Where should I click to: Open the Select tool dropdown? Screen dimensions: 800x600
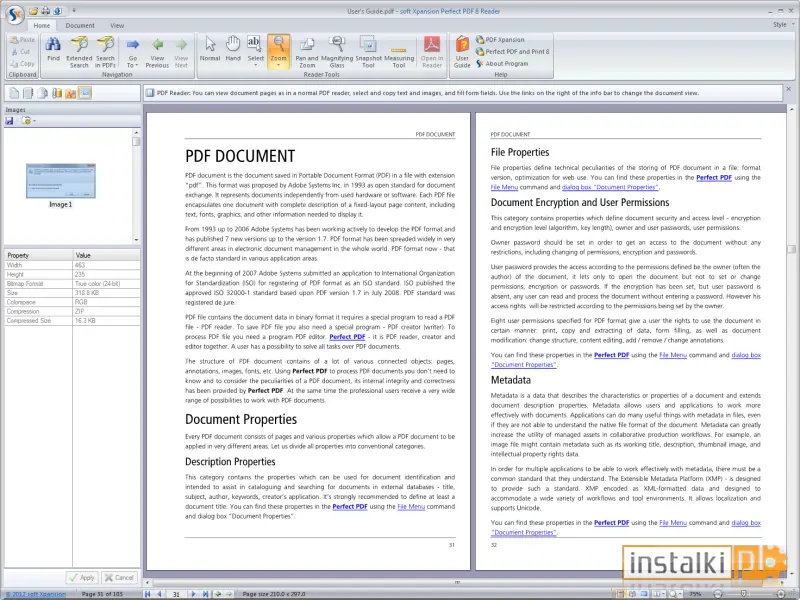(x=255, y=65)
